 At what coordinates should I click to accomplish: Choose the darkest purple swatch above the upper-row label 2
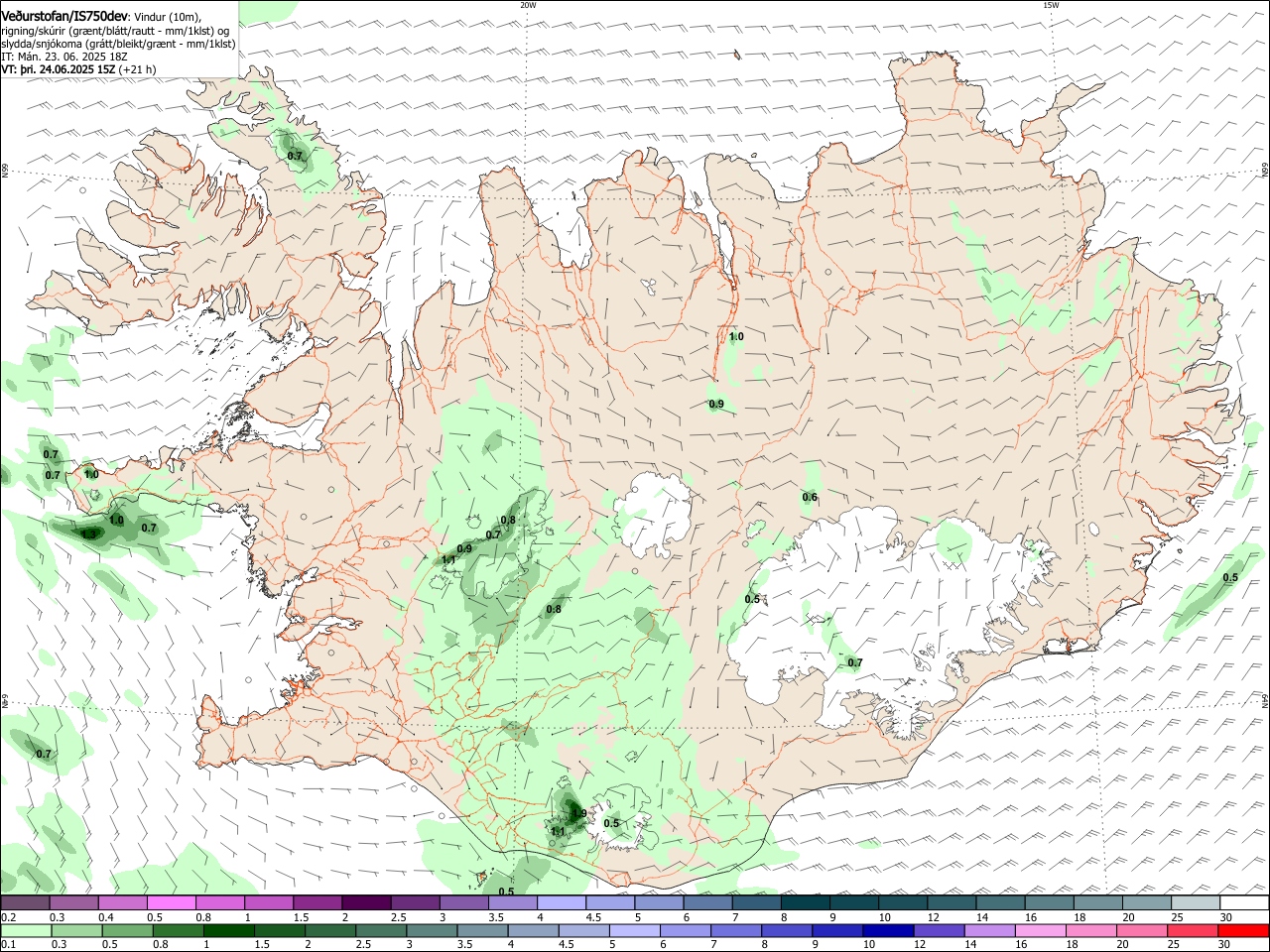pyautogui.click(x=366, y=903)
